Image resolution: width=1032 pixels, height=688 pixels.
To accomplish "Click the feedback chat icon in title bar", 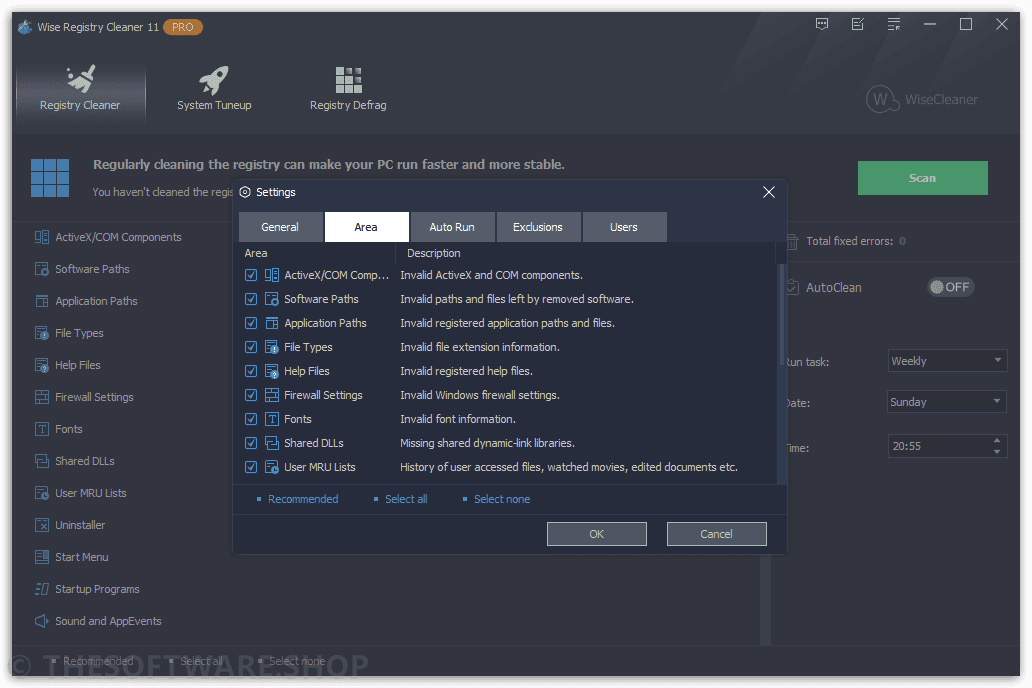I will (822, 24).
